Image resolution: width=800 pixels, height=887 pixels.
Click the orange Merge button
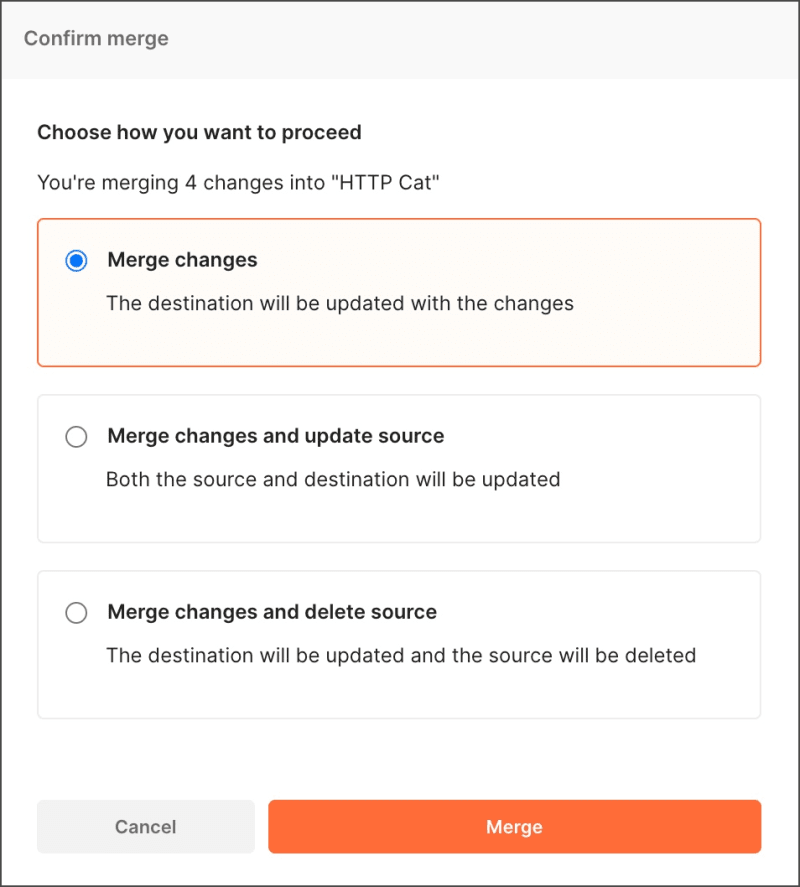(x=514, y=827)
